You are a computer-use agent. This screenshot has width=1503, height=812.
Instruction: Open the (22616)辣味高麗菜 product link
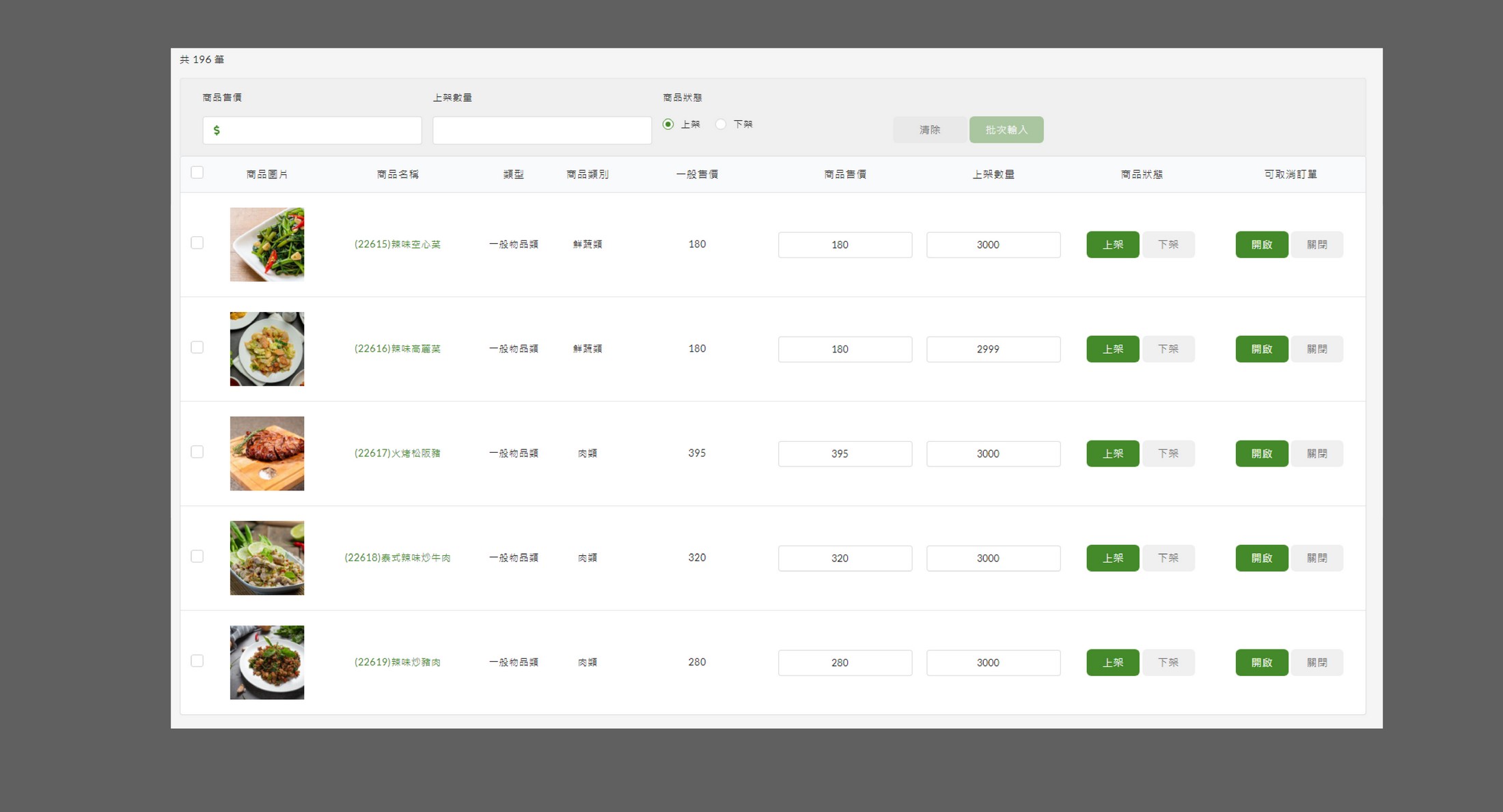pos(398,349)
